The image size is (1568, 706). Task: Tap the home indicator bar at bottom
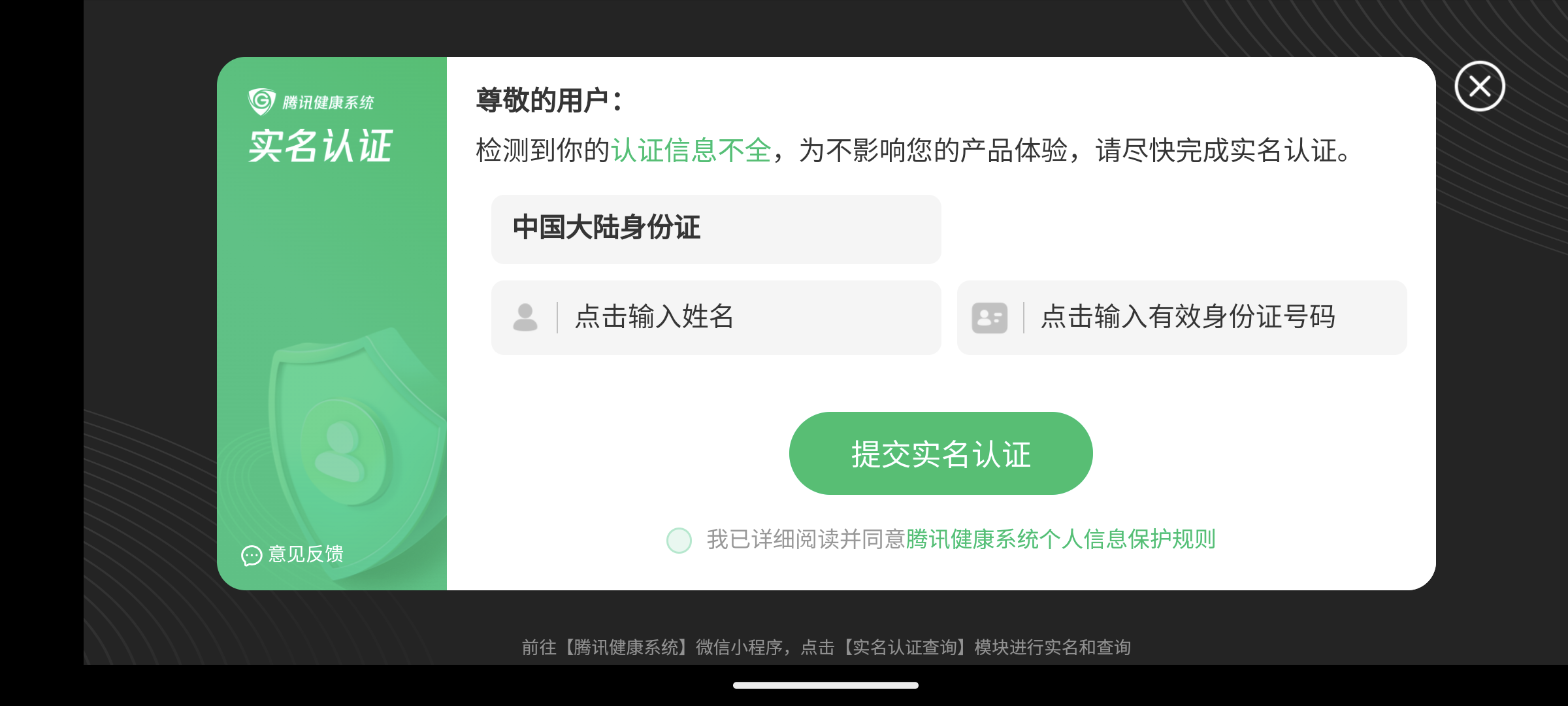(826, 685)
